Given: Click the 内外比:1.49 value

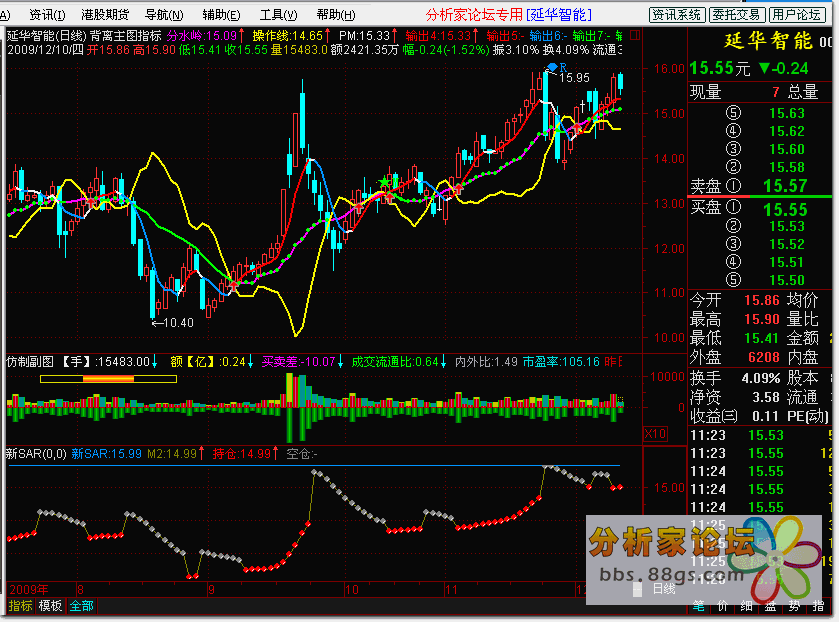Looking at the screenshot, I should click(x=486, y=362).
